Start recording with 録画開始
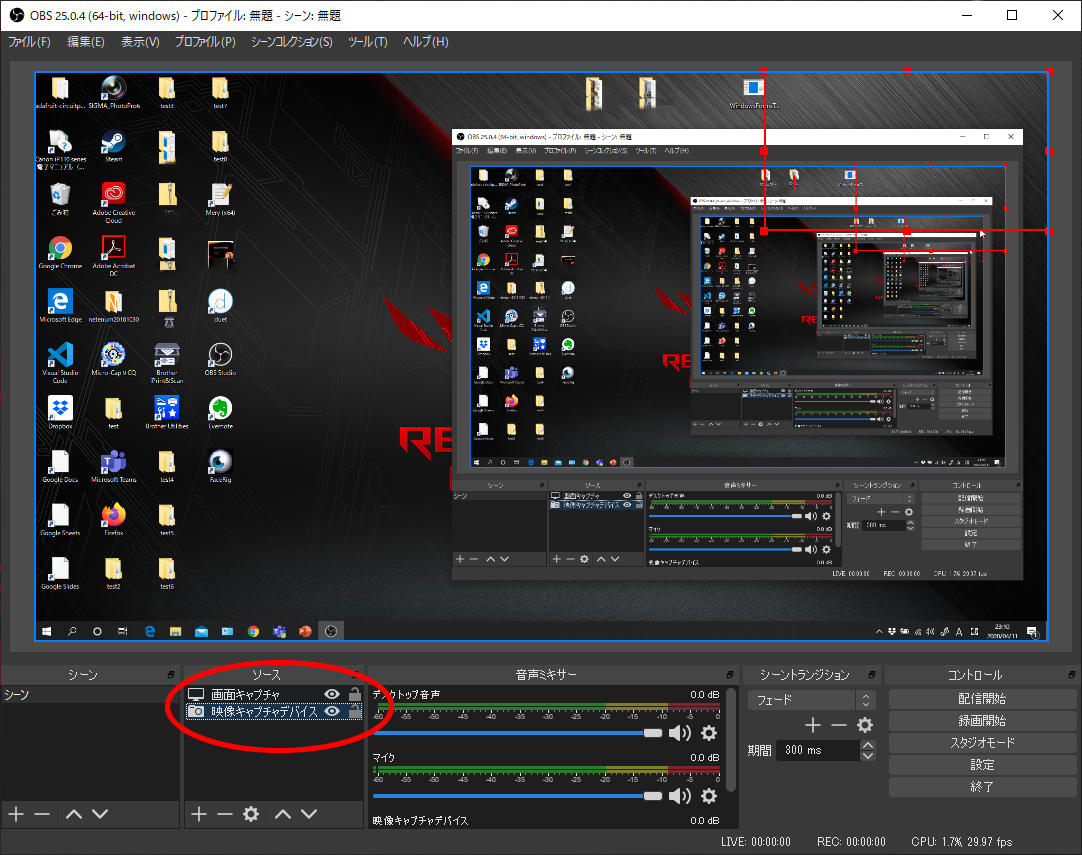This screenshot has height=855, width=1082. click(x=982, y=720)
